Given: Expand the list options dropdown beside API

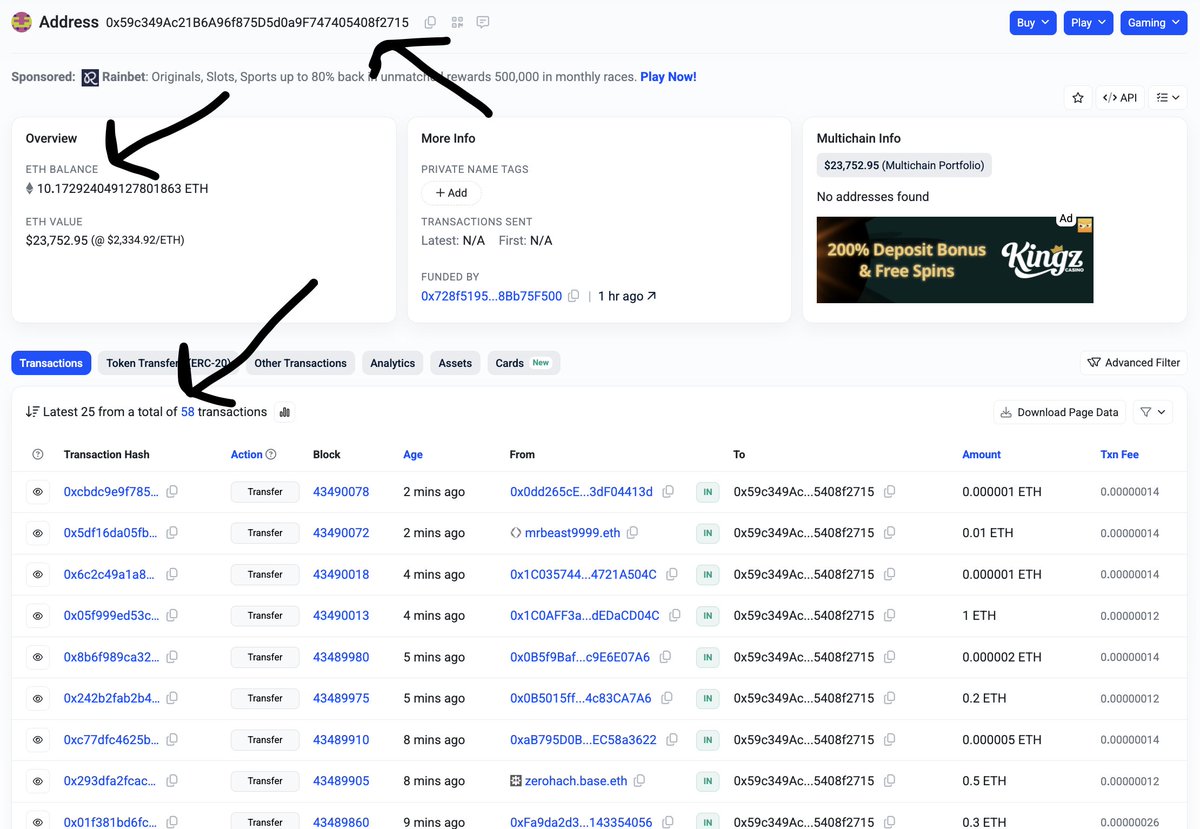Looking at the screenshot, I should (x=1167, y=97).
